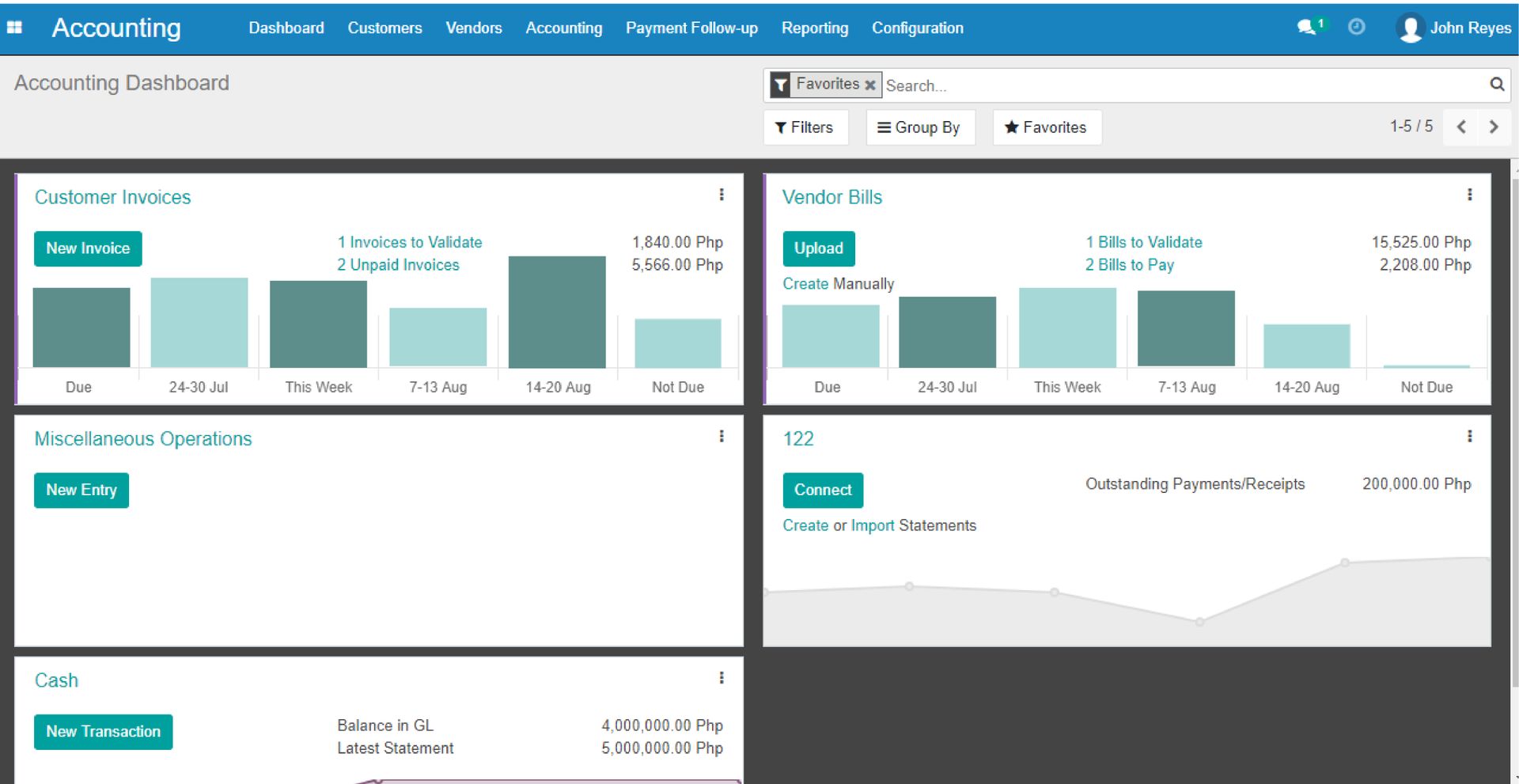Go to next page arrow
The height and width of the screenshot is (784, 1519).
click(x=1493, y=127)
